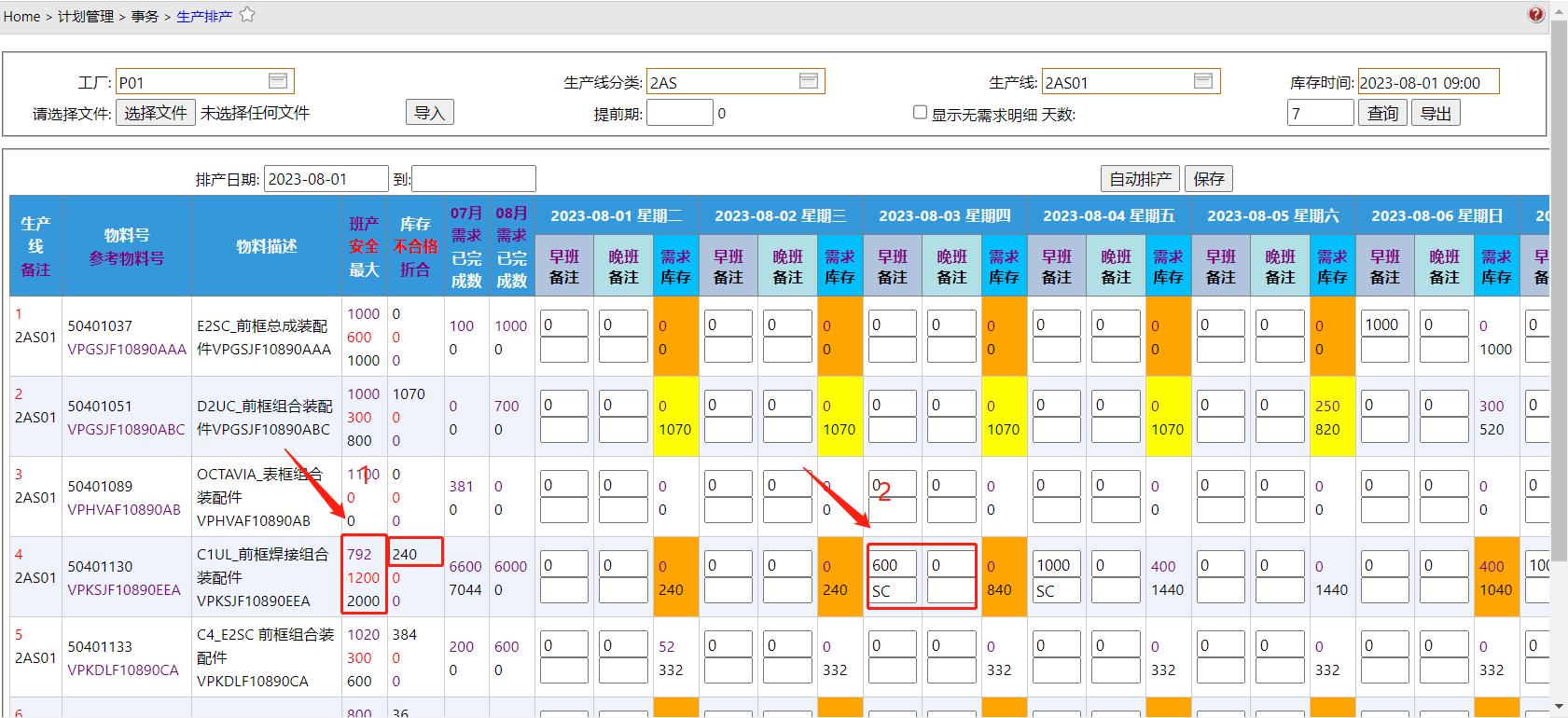The width and height of the screenshot is (1568, 718).
Task: Click the 2023-08-03 星期四 date header
Action: (x=945, y=215)
